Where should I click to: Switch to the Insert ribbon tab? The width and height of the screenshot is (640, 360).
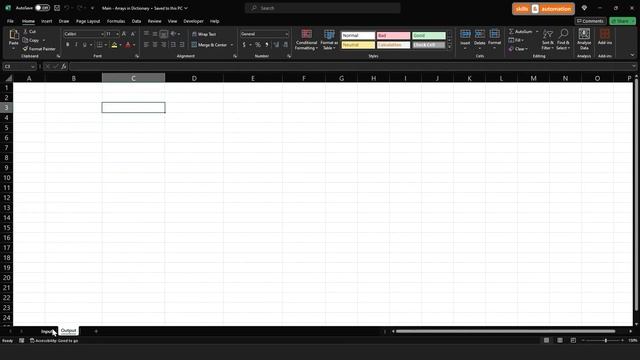tap(47, 21)
